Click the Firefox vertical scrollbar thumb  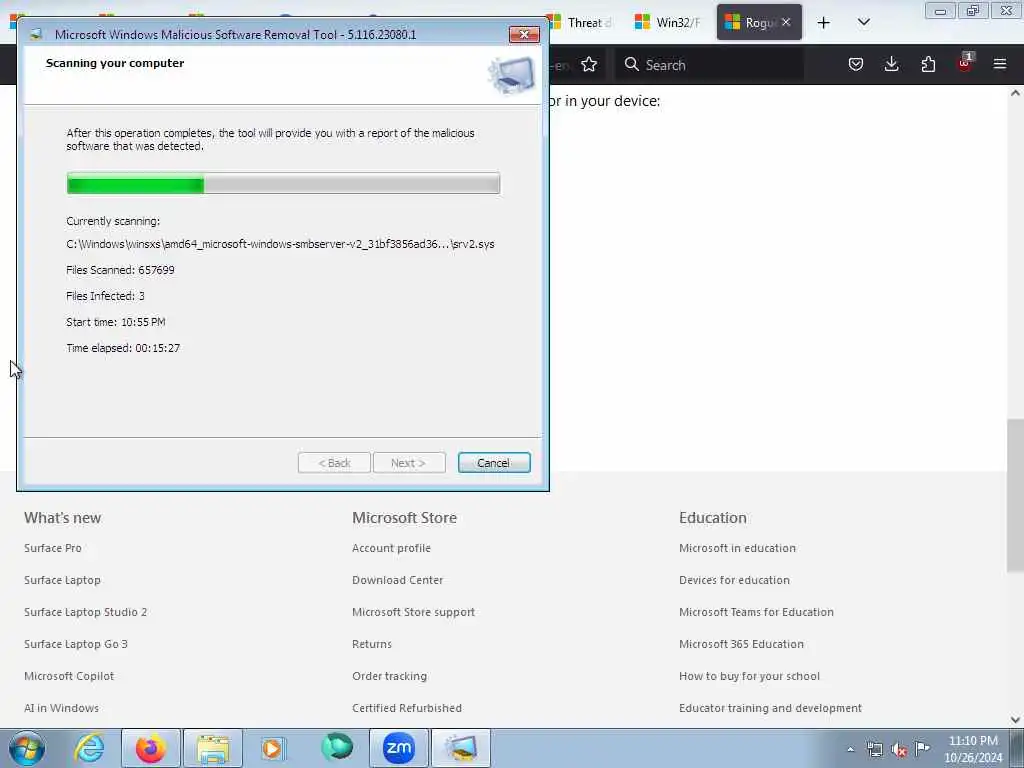coord(1015,496)
